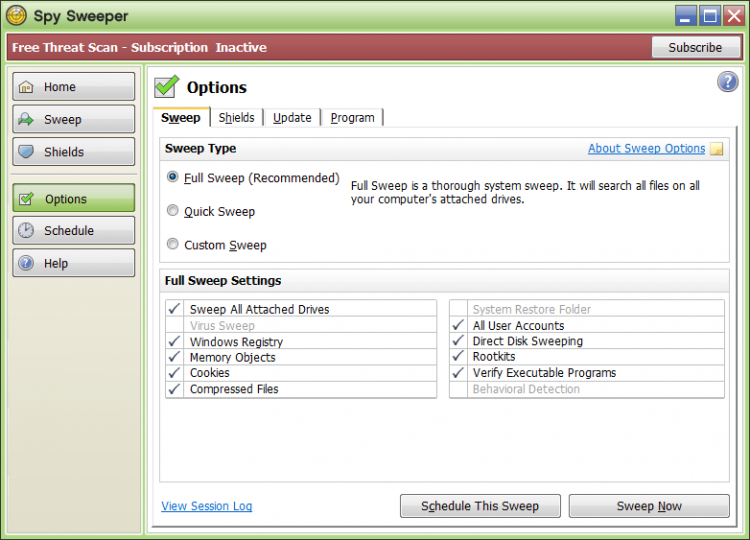Click the blue shield icon in sidebar
Image resolution: width=750 pixels, height=540 pixels.
point(26,152)
